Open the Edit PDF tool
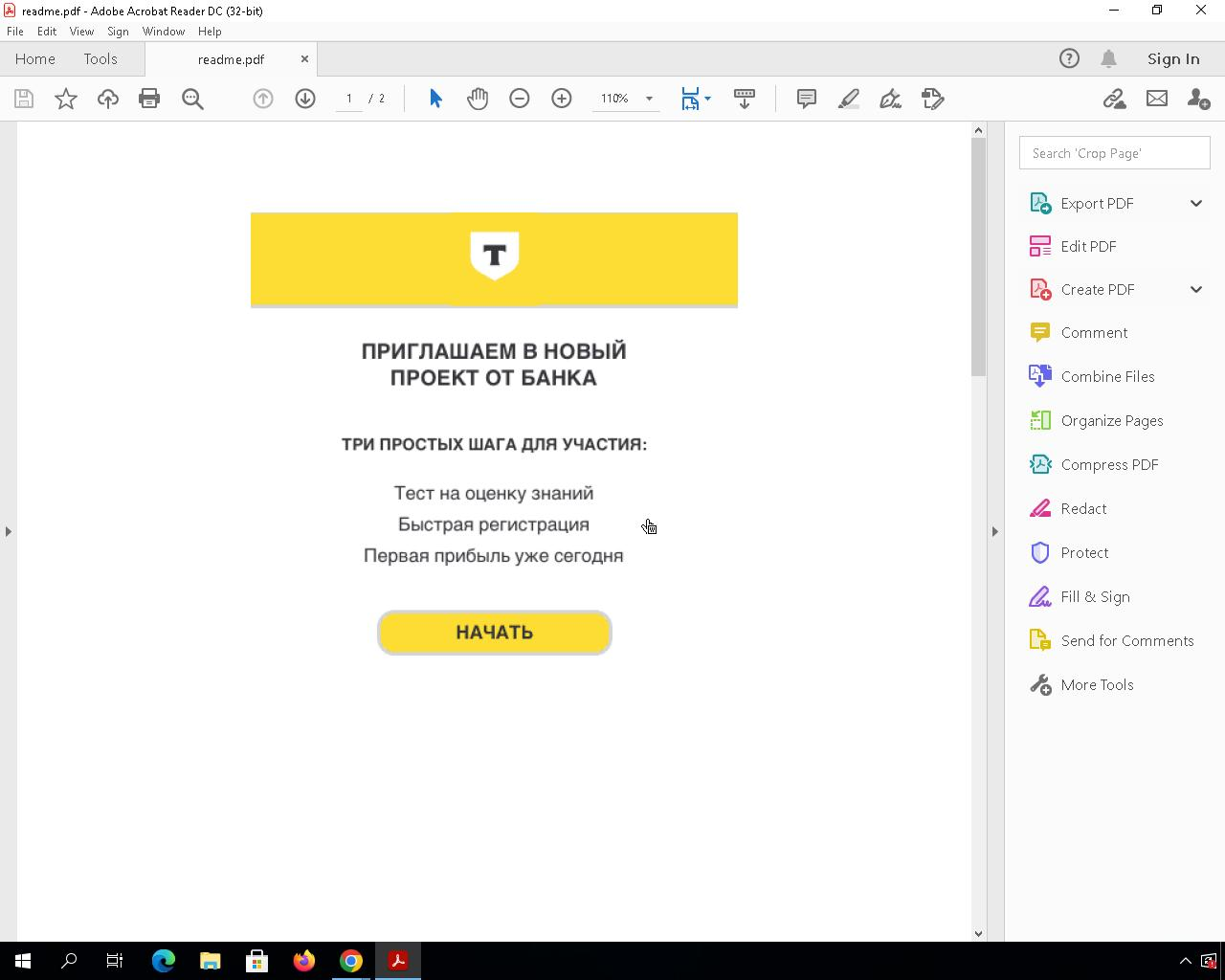This screenshot has width=1225, height=980. click(1088, 246)
